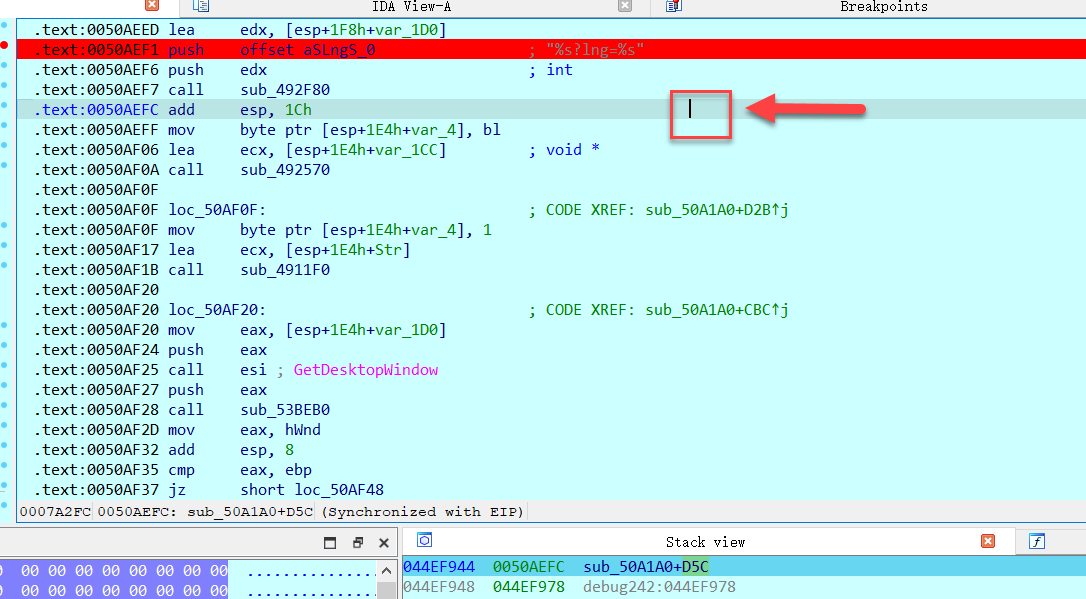Click '(Synchronized with EIP)' status text
The height and width of the screenshot is (599, 1086).
422,512
